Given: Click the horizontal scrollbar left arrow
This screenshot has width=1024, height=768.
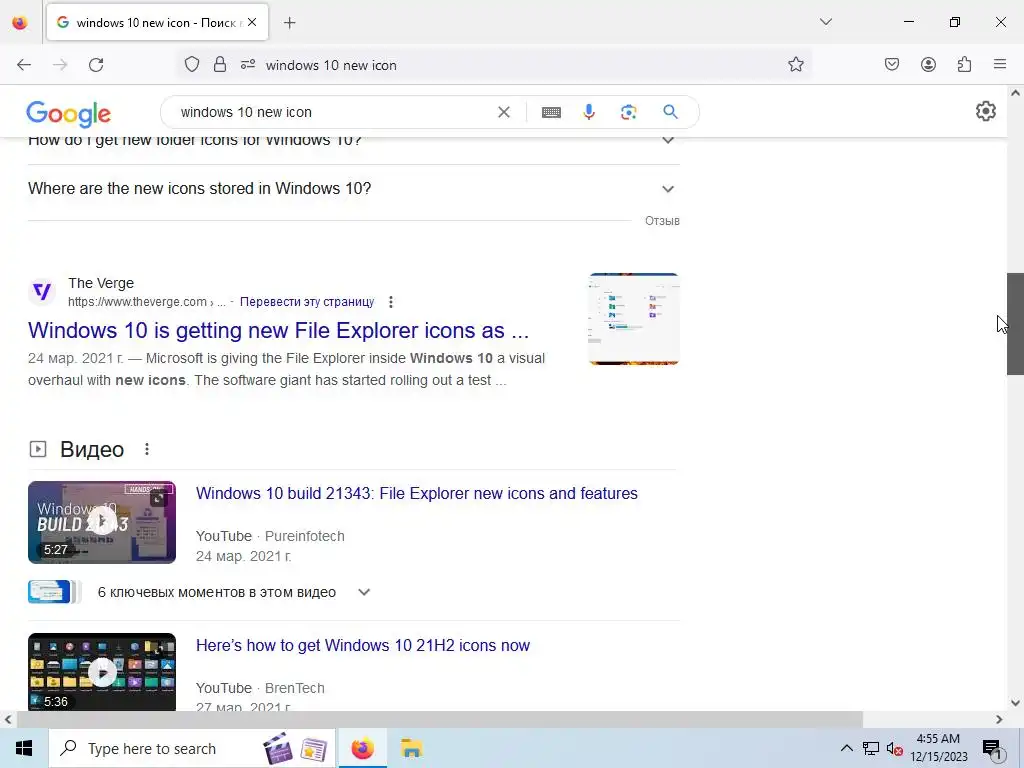Looking at the screenshot, I should tap(8, 719).
